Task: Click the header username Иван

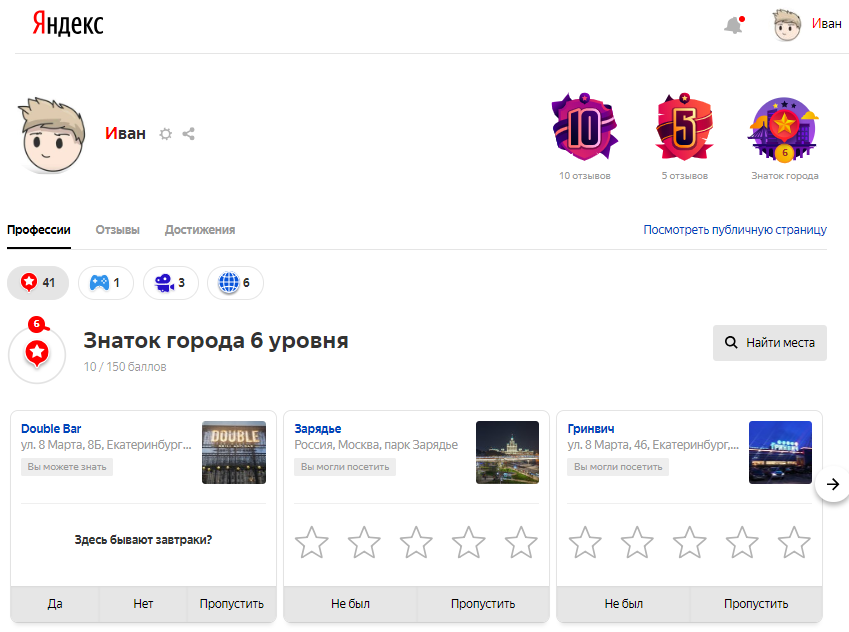Action: click(826, 24)
